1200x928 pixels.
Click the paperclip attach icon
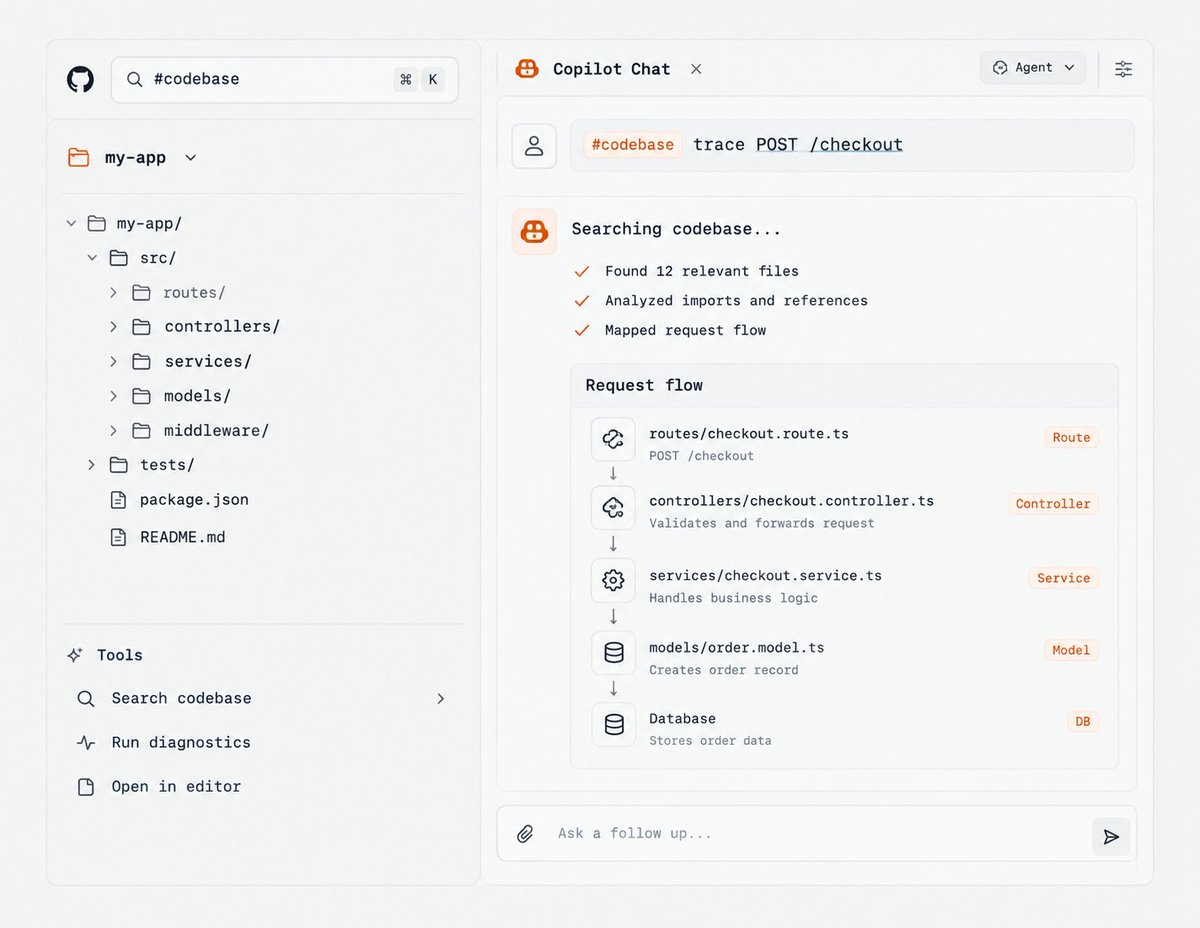[x=525, y=834]
